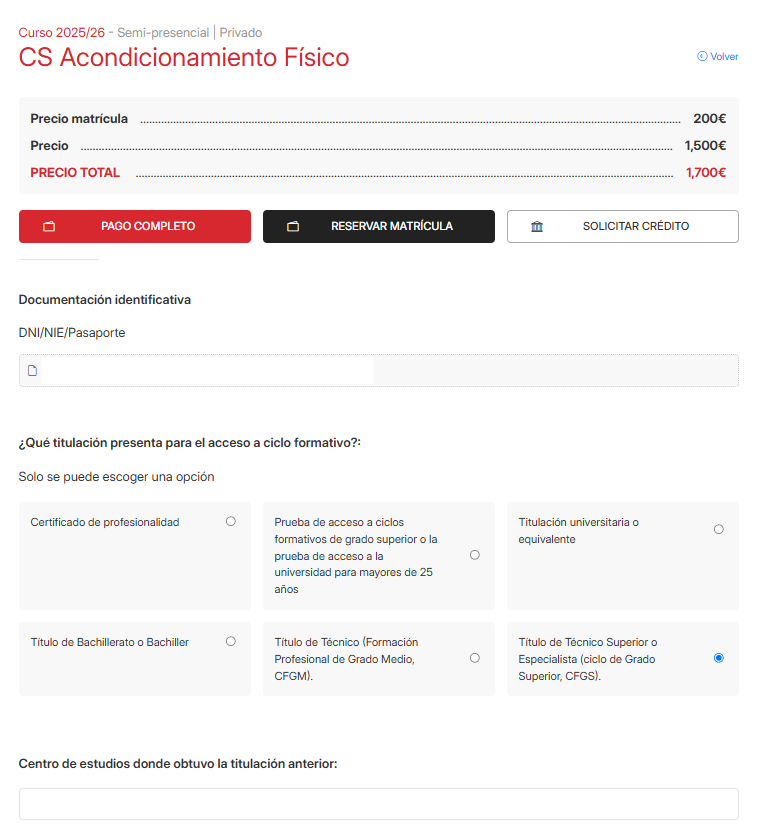The image size is (780, 836).
Task: Click the Título de Técnico Superior card text
Action: [588, 659]
